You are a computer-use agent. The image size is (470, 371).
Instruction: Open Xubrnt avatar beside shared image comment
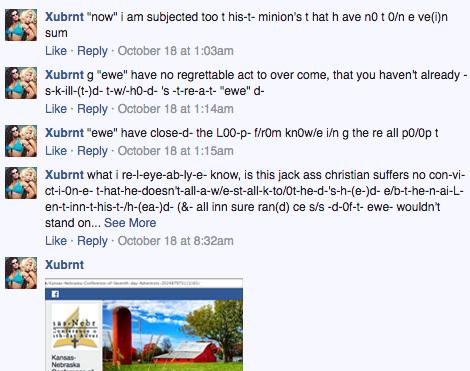click(21, 273)
